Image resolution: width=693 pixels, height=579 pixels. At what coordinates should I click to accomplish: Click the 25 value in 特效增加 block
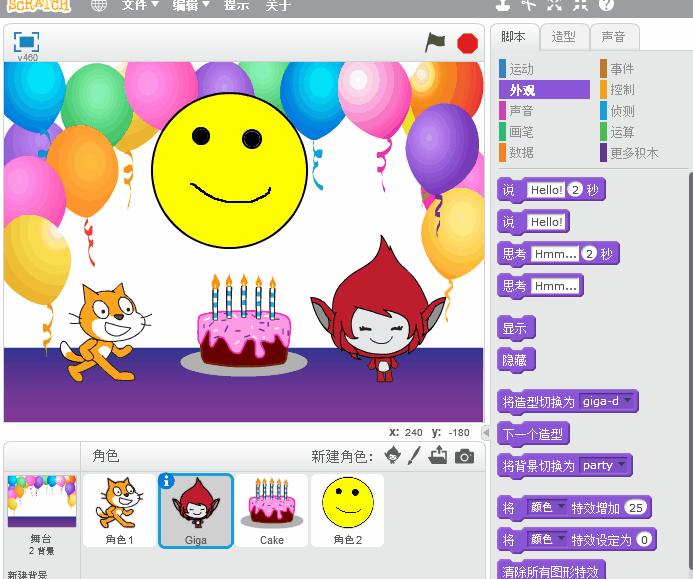[636, 507]
